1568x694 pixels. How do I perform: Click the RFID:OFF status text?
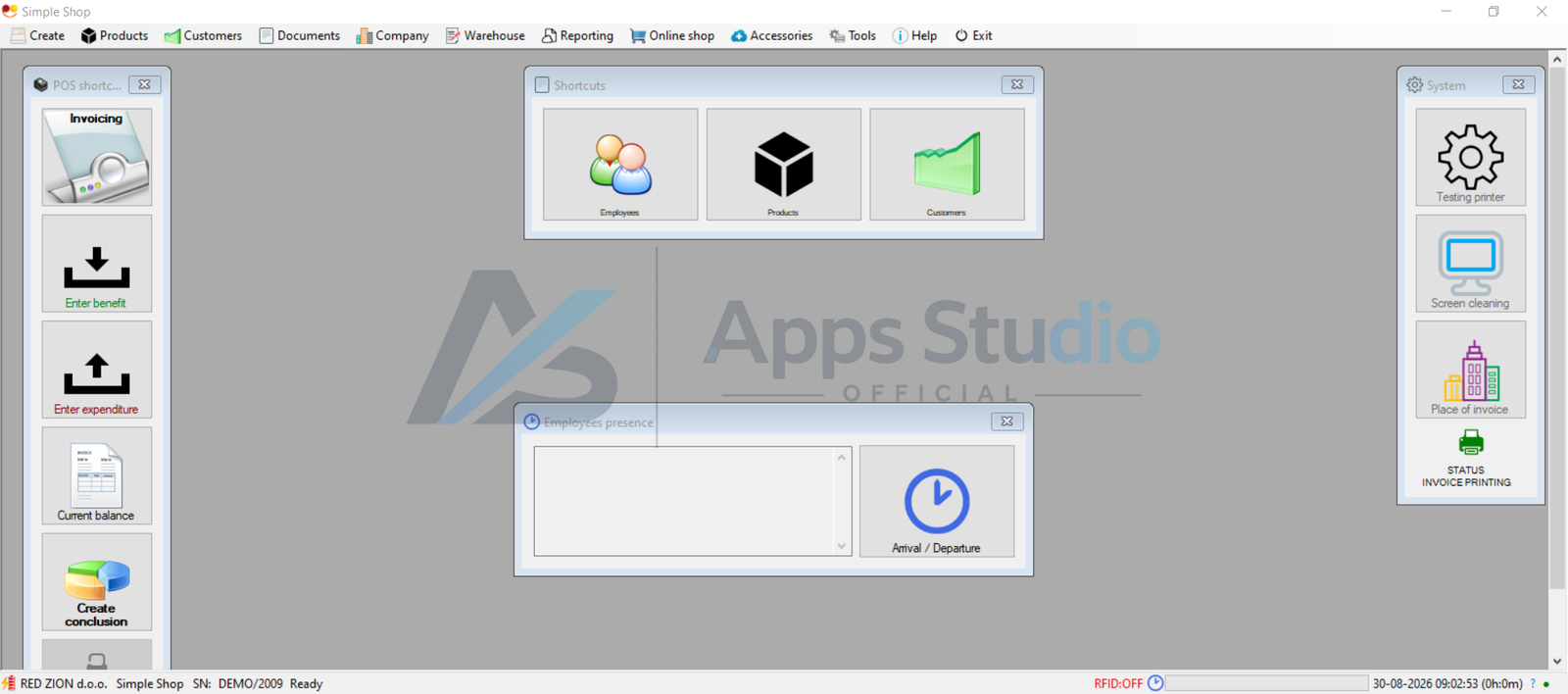point(1118,683)
